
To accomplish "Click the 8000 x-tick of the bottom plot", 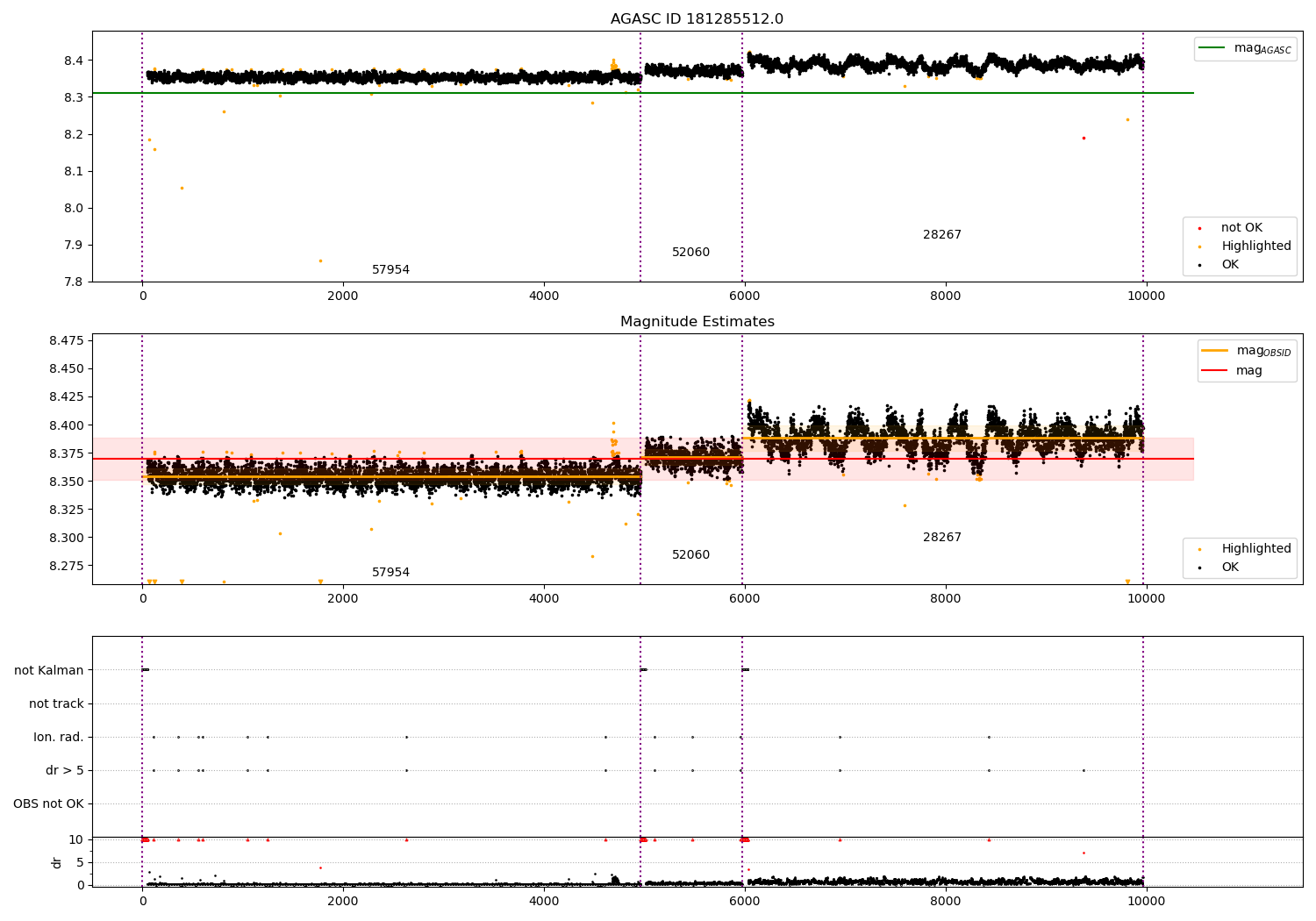I will 945,901.
